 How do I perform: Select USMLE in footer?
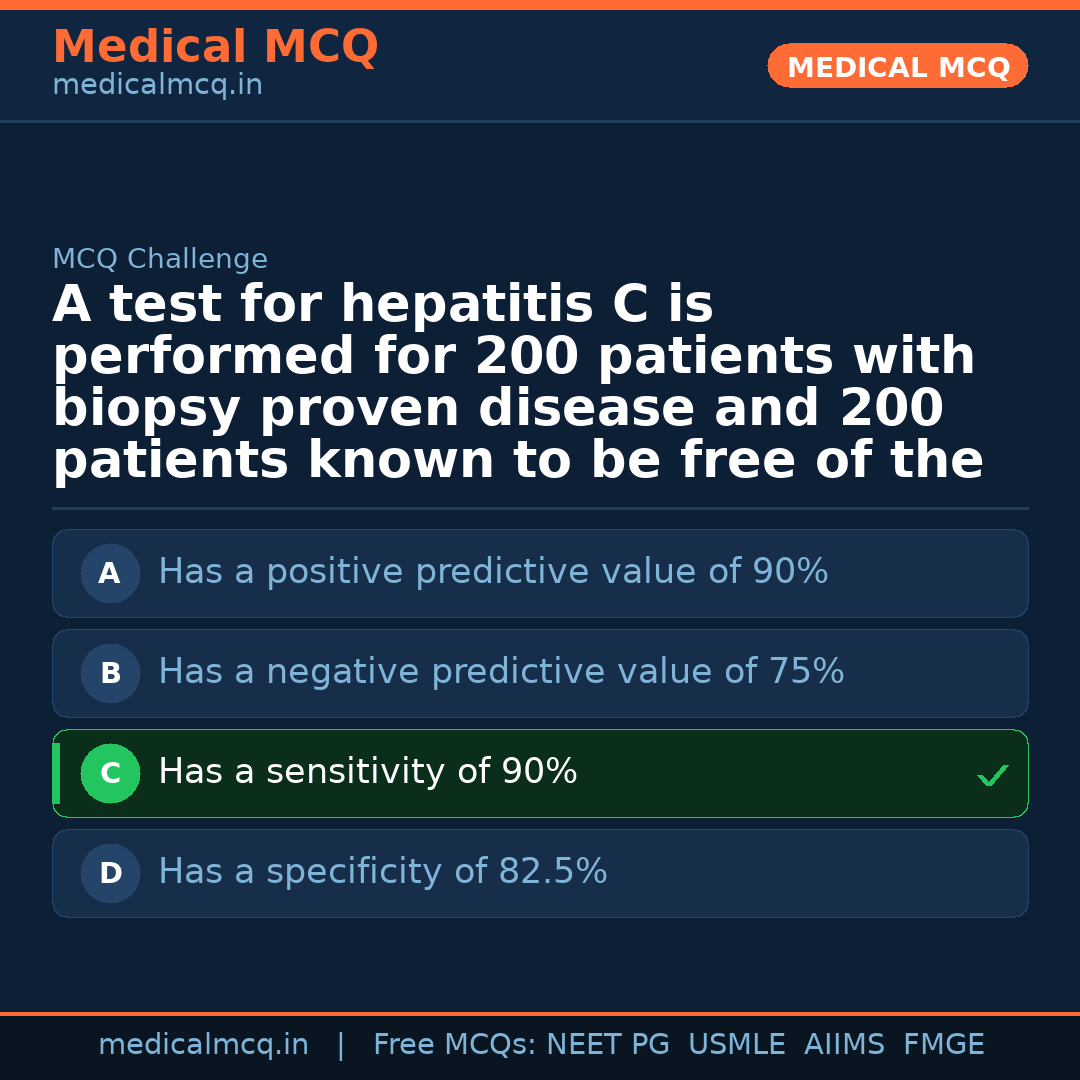736,1045
